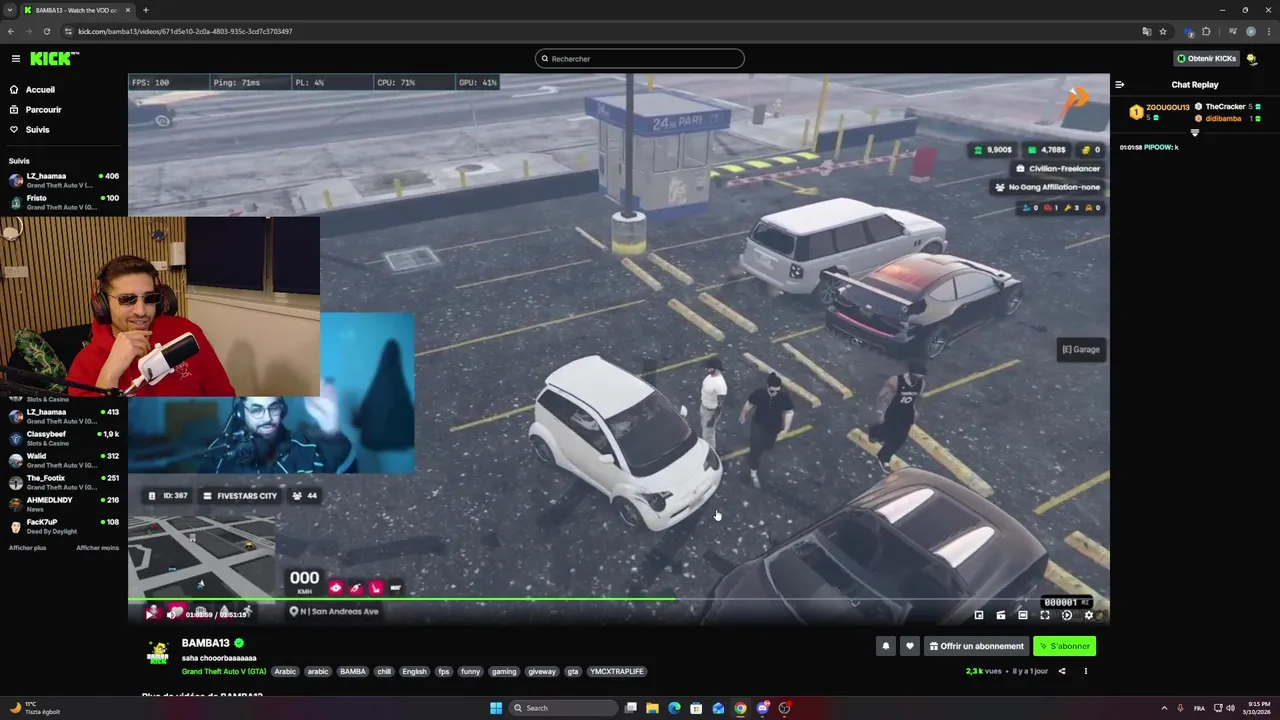Mute the video volume

pos(171,614)
